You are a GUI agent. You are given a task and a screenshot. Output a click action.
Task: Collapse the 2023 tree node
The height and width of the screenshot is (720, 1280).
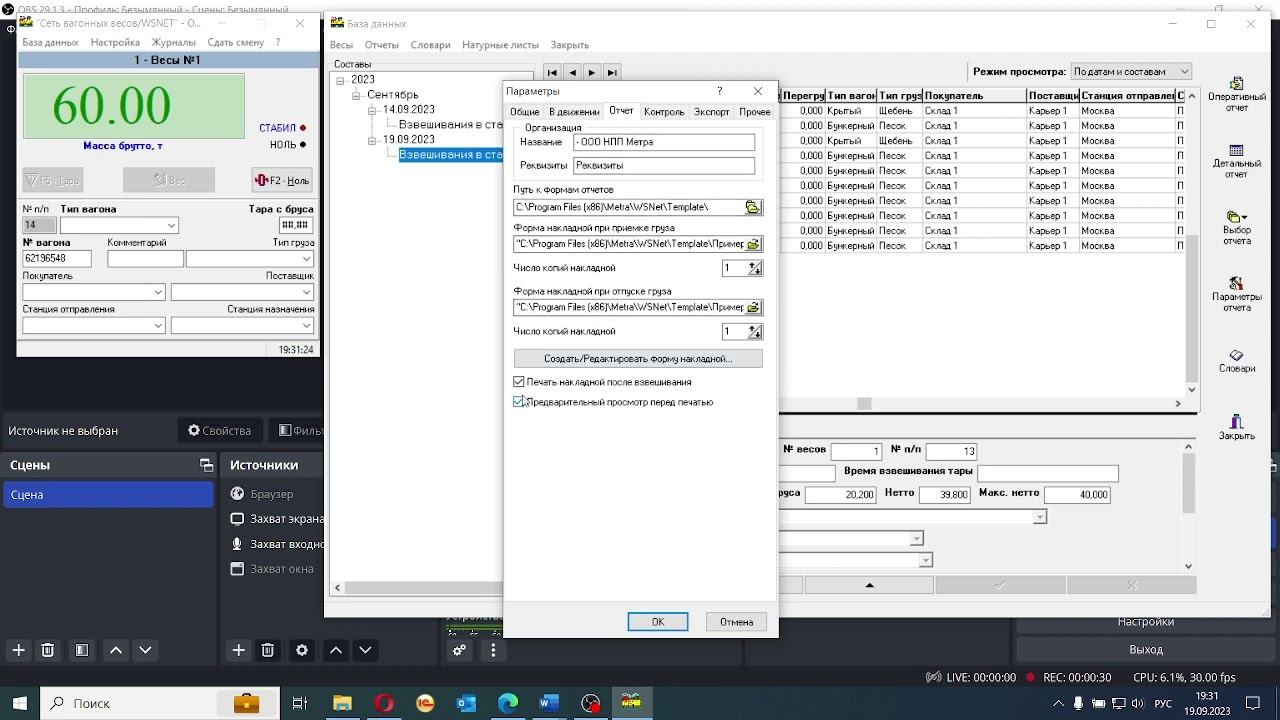341,80
